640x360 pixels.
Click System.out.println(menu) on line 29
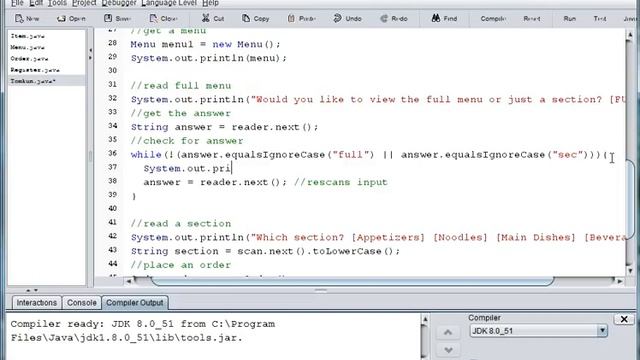[209, 58]
